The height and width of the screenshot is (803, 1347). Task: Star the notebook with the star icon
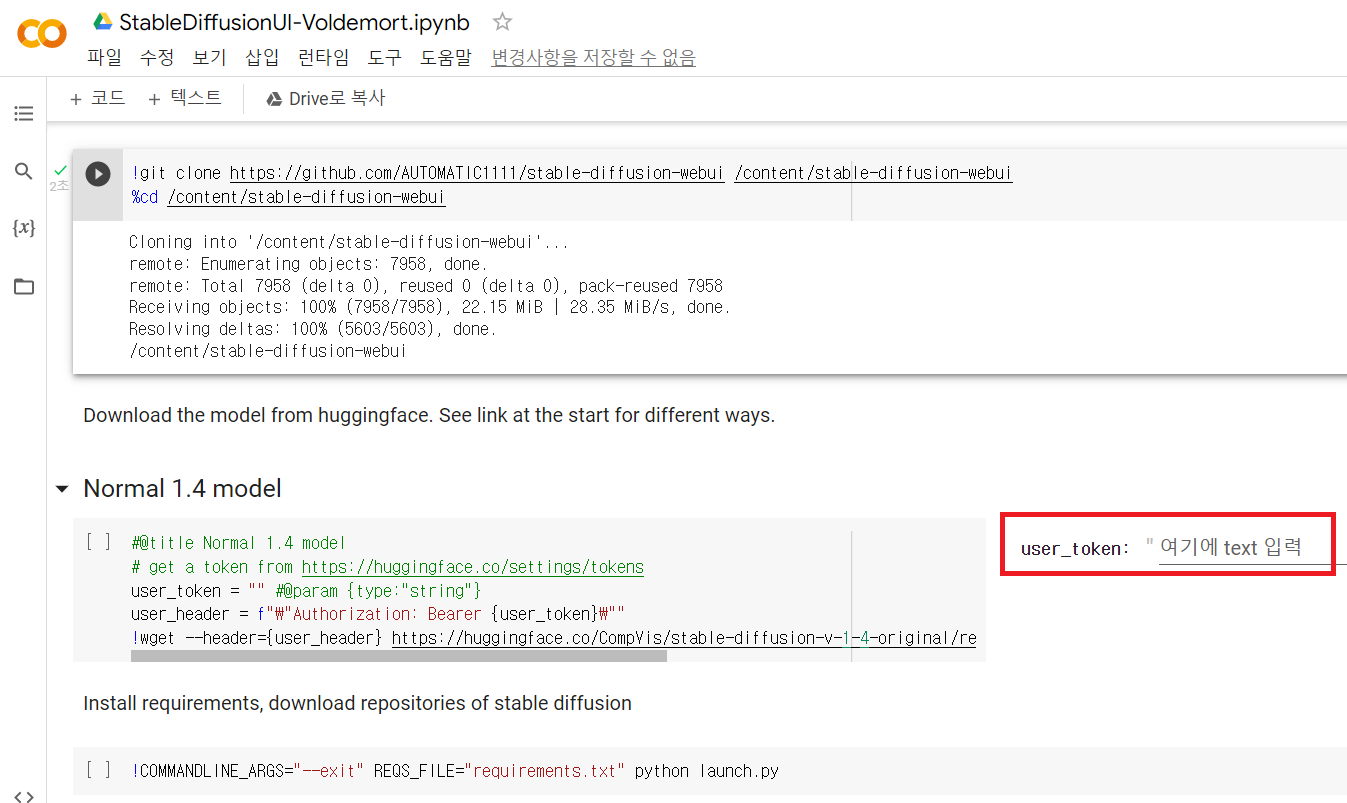(503, 21)
